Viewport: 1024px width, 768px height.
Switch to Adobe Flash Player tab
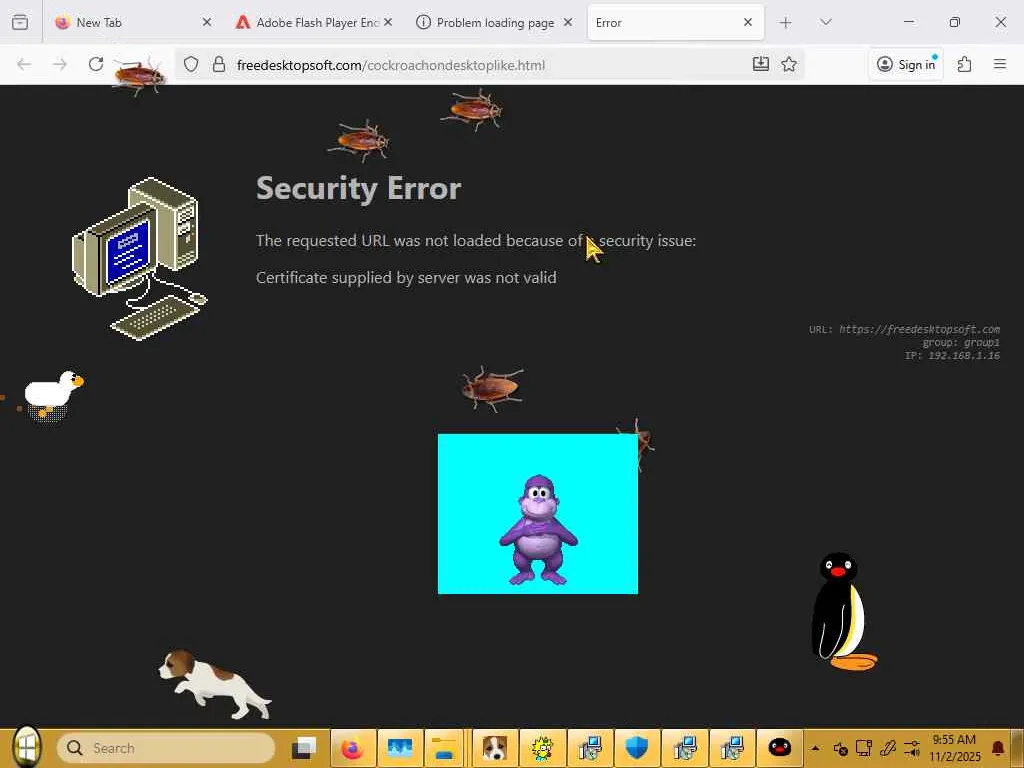point(315,22)
